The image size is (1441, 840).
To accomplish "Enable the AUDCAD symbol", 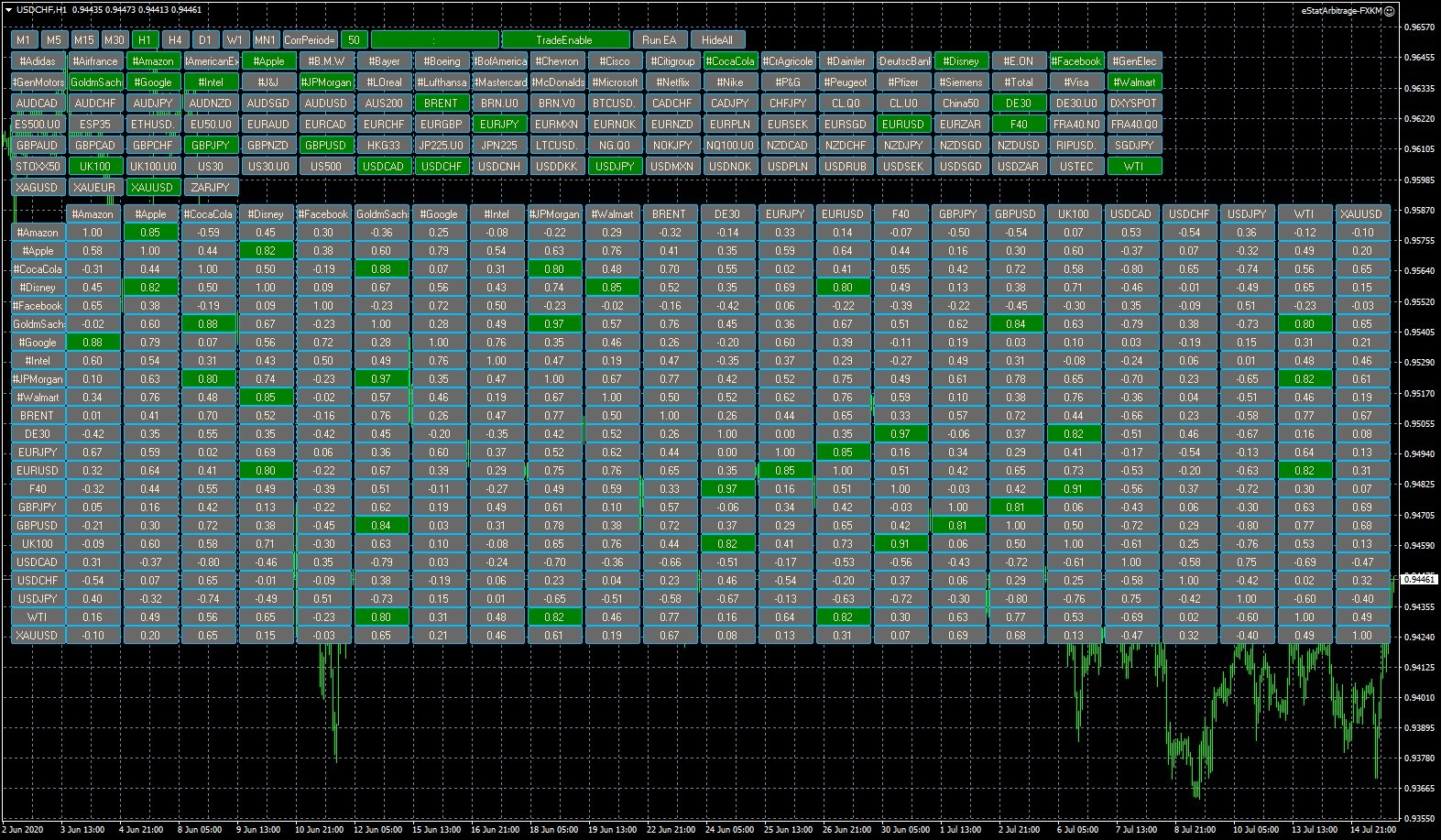I will (x=38, y=104).
